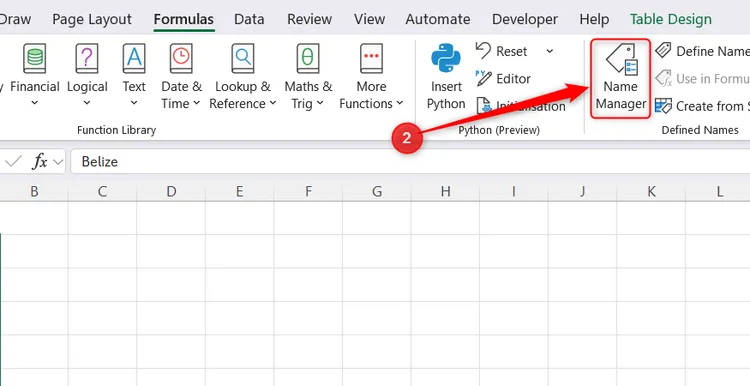Select column K header
The height and width of the screenshot is (386, 750).
click(x=651, y=192)
